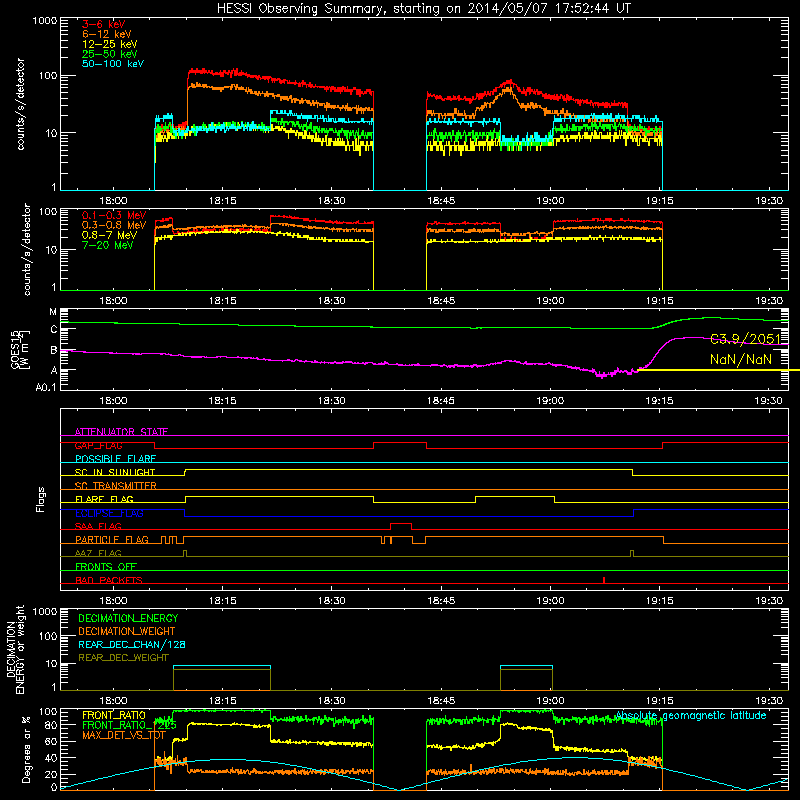Screen dimensions: 800x800
Task: Click the raised SAA_FLAG pulse segment
Action: (401, 524)
